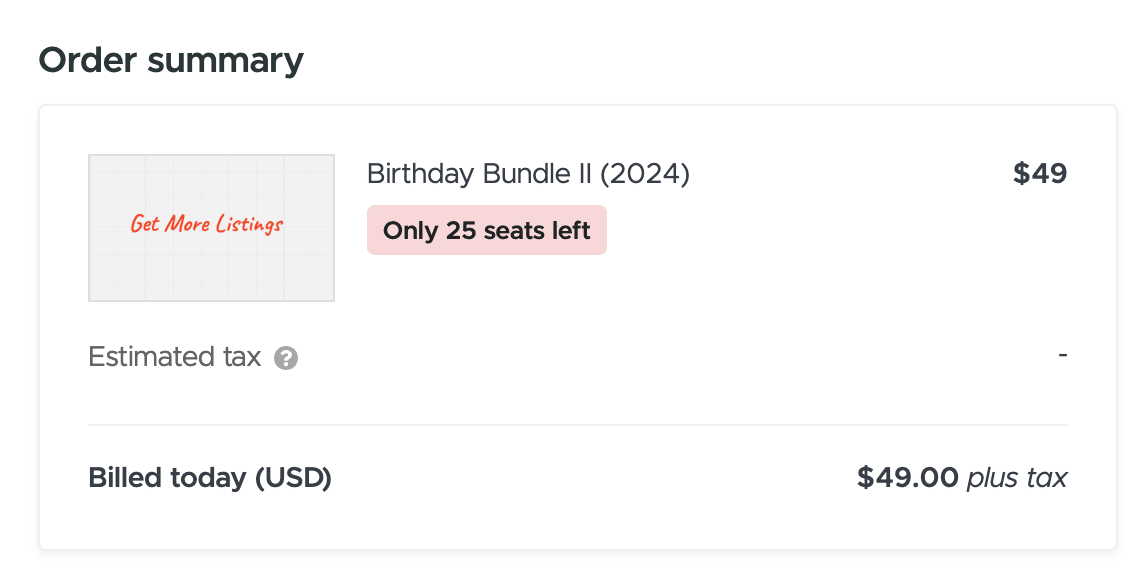This screenshot has width=1142, height=584.
Task: Click the Estimated tax label
Action: [x=174, y=357]
